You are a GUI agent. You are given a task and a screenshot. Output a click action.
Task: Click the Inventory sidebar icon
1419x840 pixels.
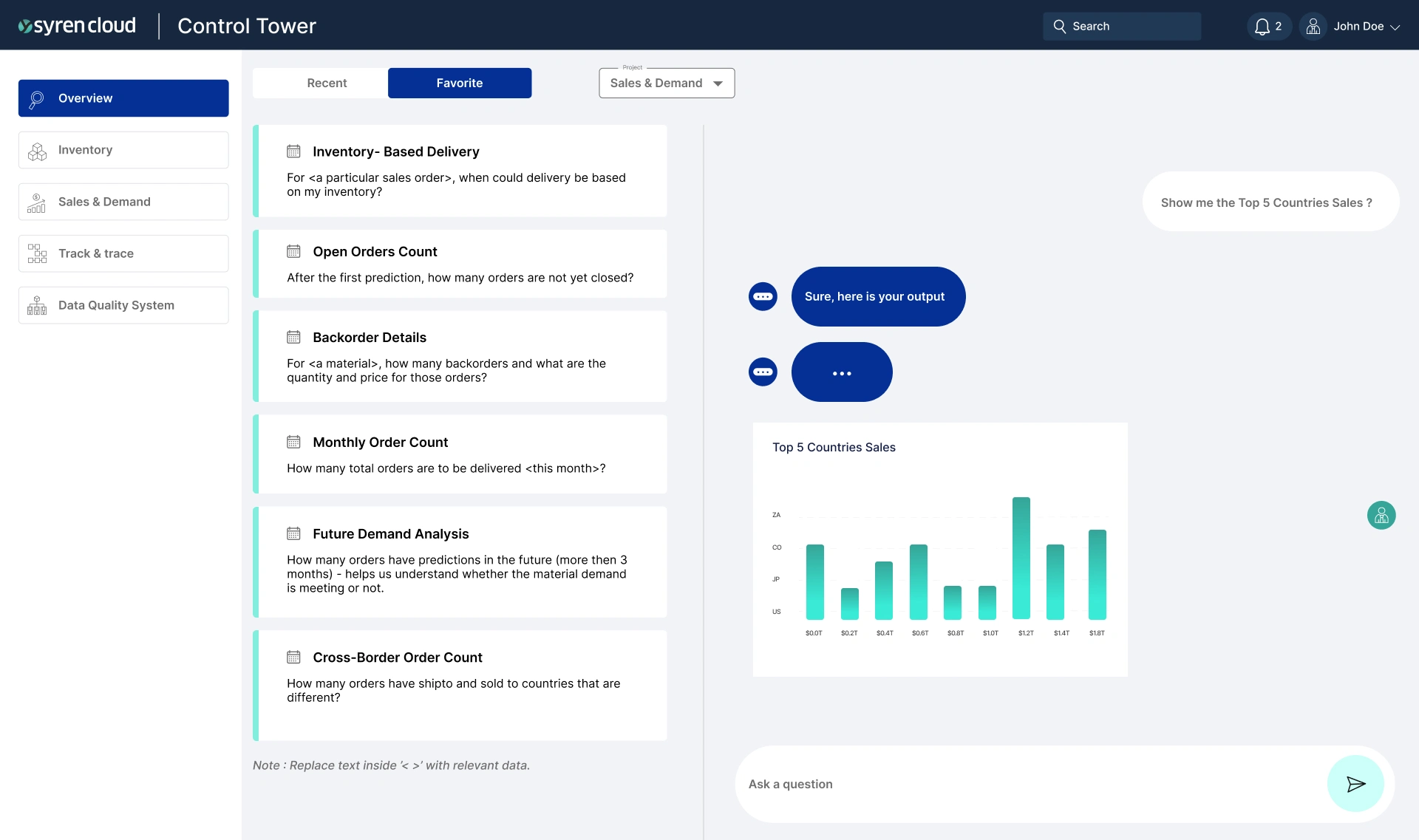click(x=36, y=150)
